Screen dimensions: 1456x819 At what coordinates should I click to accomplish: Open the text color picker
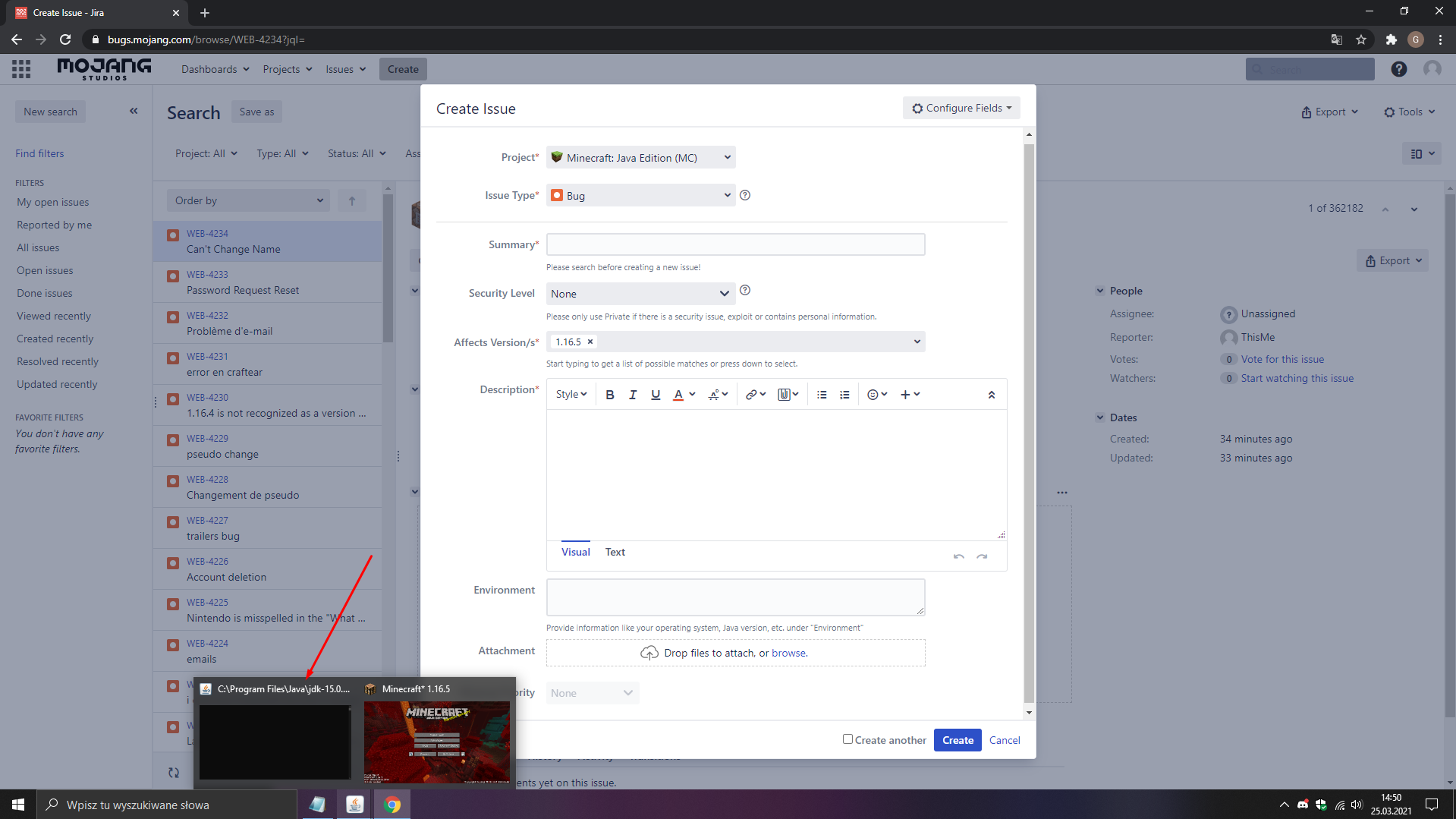[684, 395]
